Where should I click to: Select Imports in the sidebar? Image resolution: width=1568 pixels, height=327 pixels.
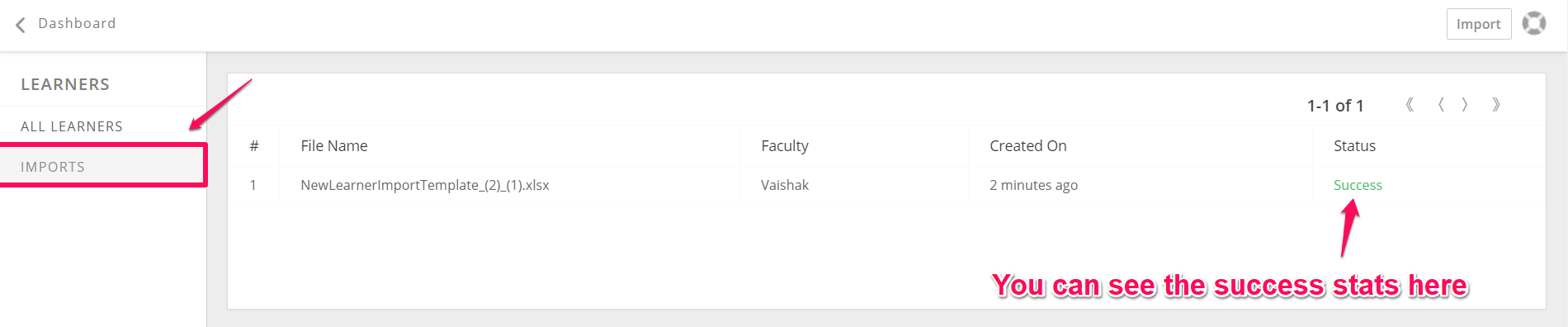103,166
